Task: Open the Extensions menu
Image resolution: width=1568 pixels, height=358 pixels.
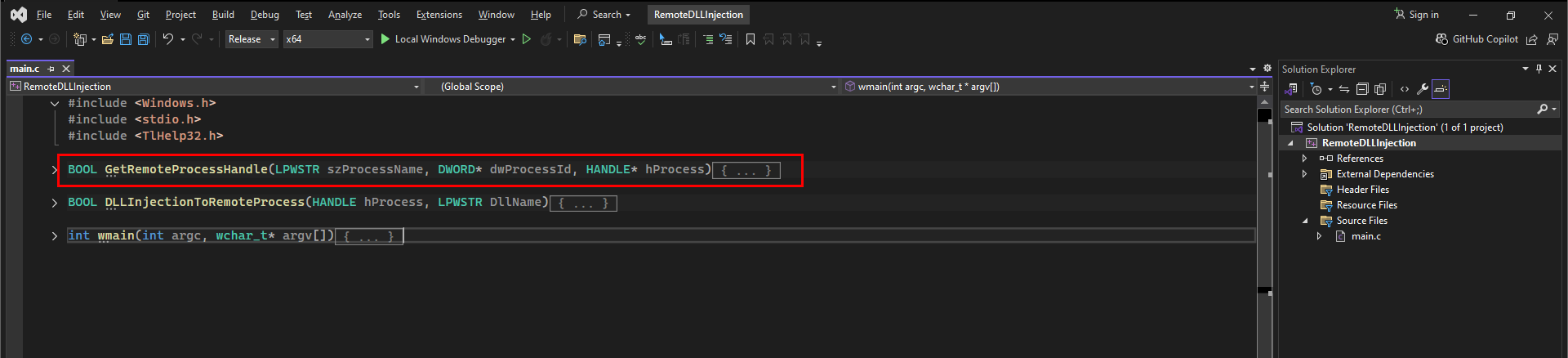Action: 439,15
